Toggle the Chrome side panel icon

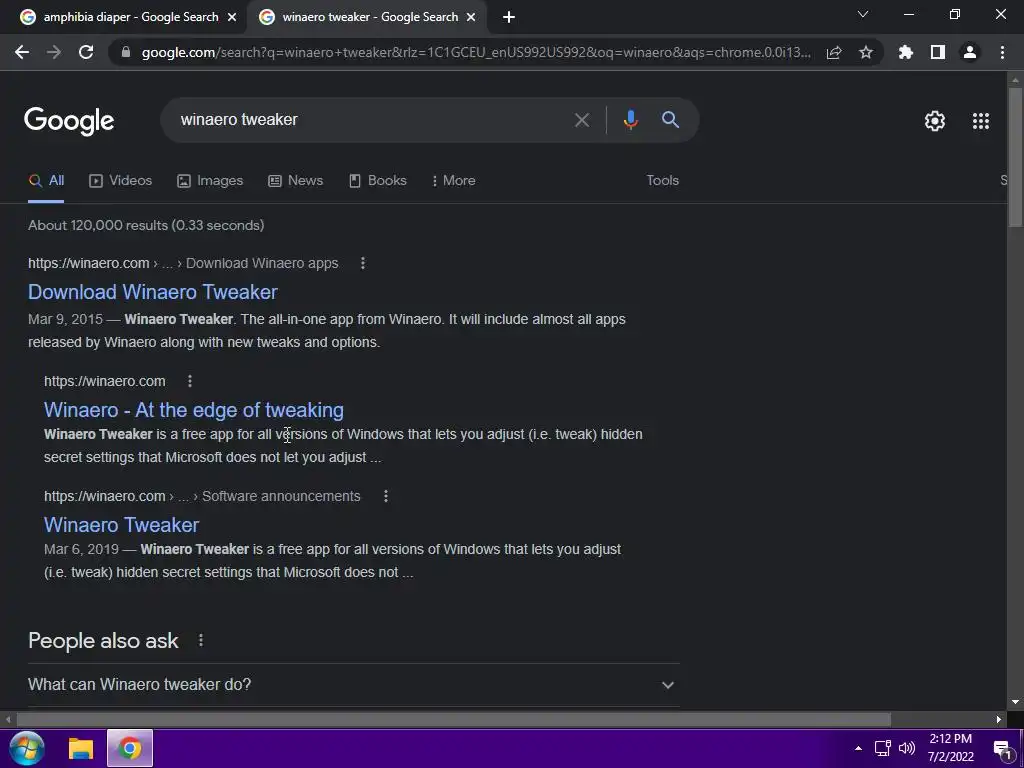(938, 52)
